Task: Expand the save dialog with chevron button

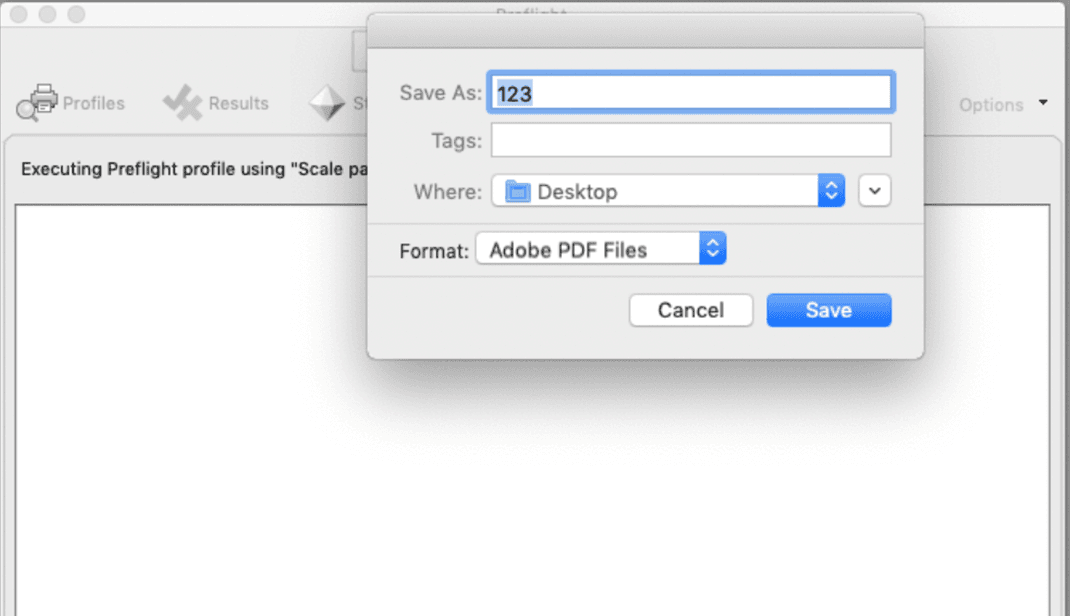Action: click(875, 191)
